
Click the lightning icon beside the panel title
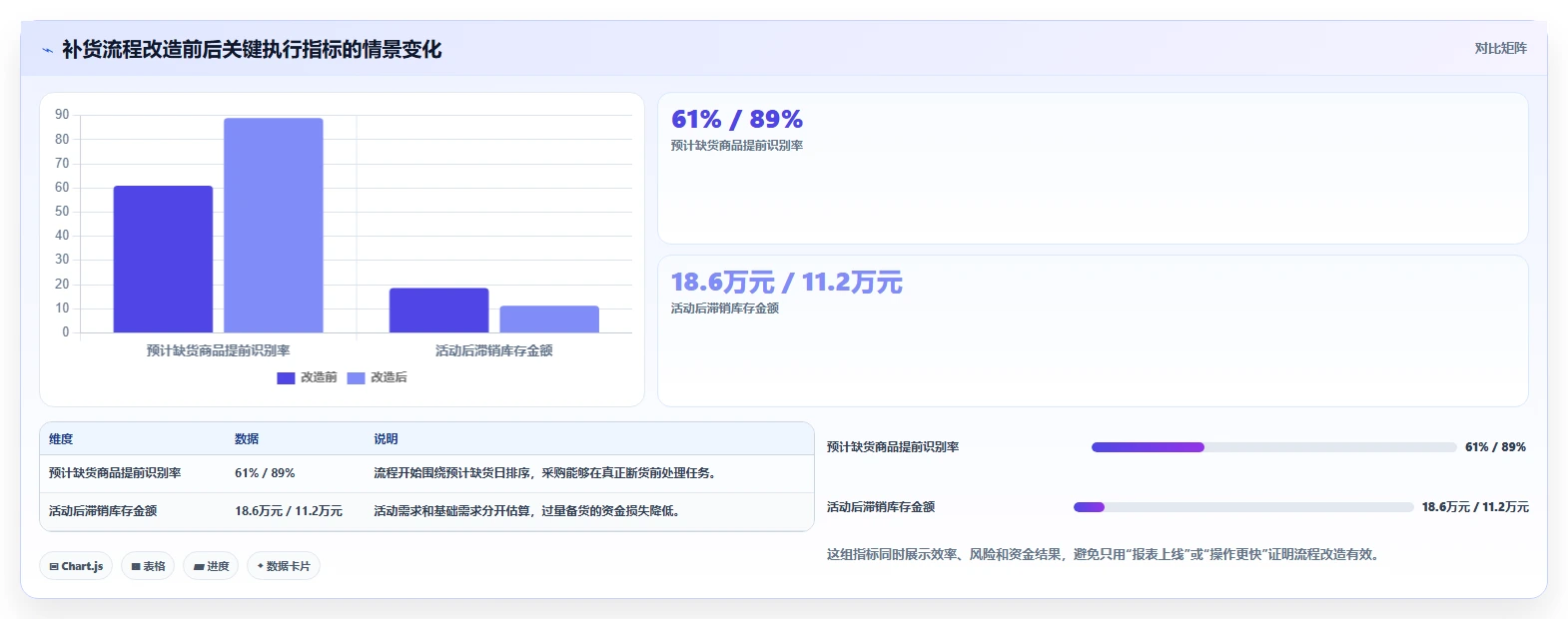point(47,50)
